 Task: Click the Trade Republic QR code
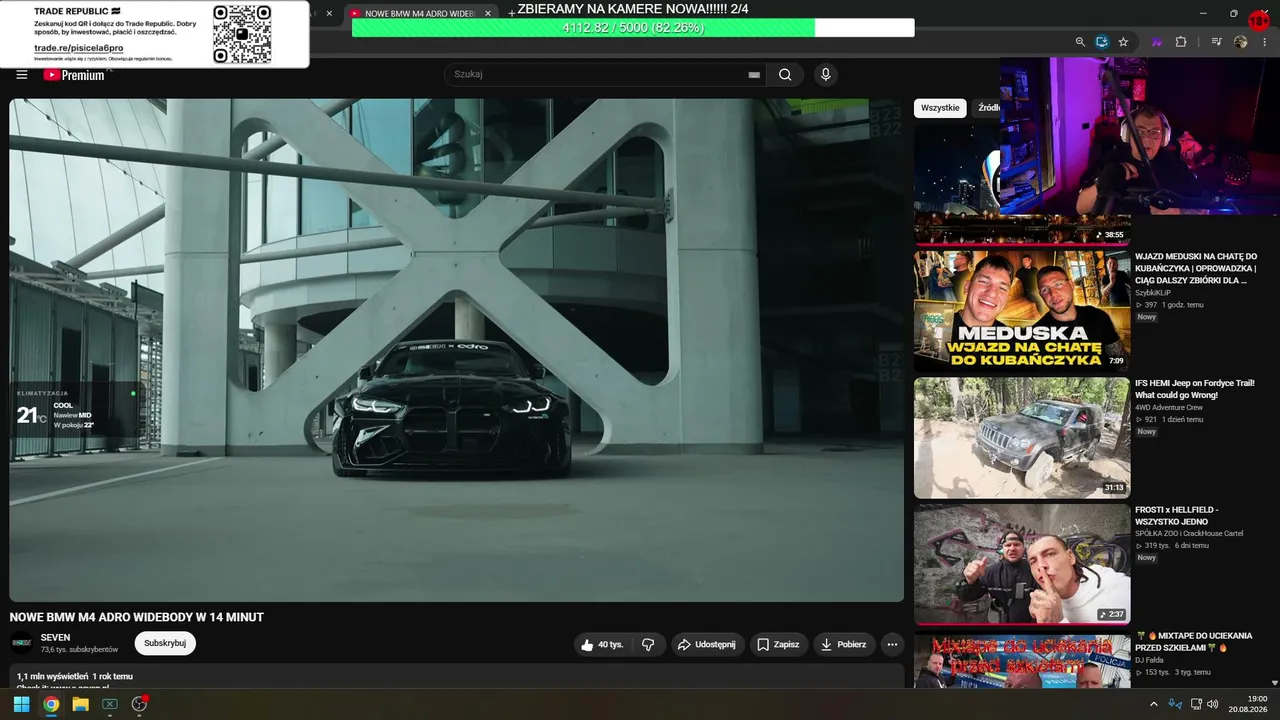242,34
